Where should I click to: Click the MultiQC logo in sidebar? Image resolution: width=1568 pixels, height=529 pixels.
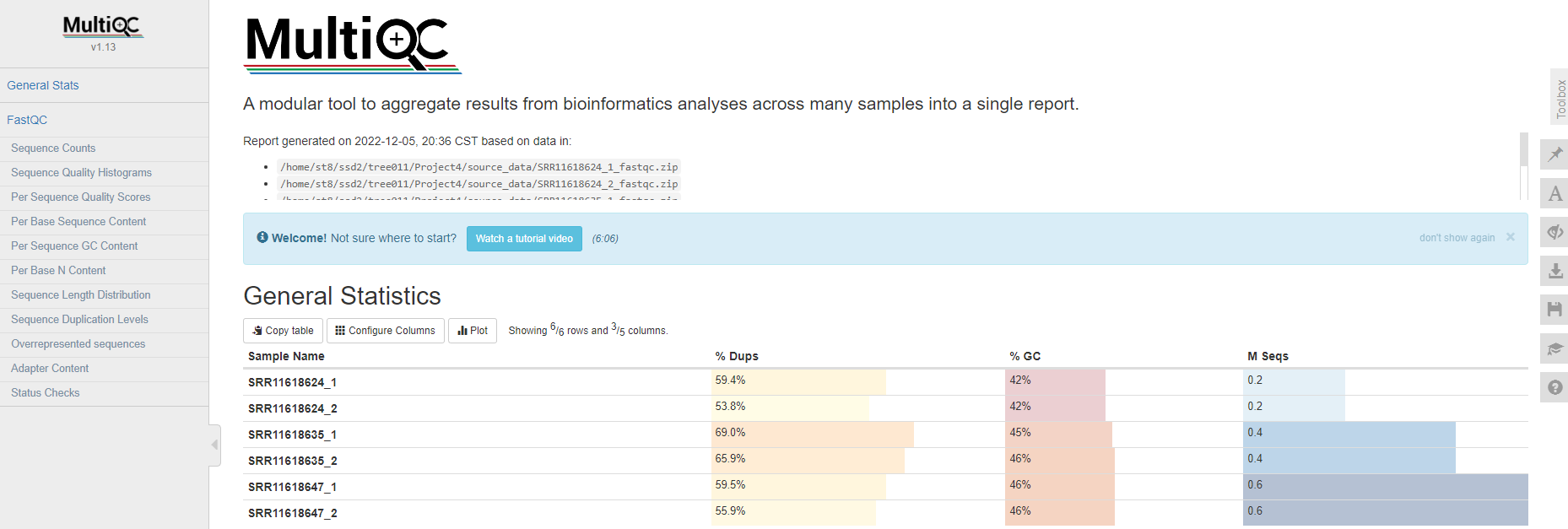click(103, 27)
